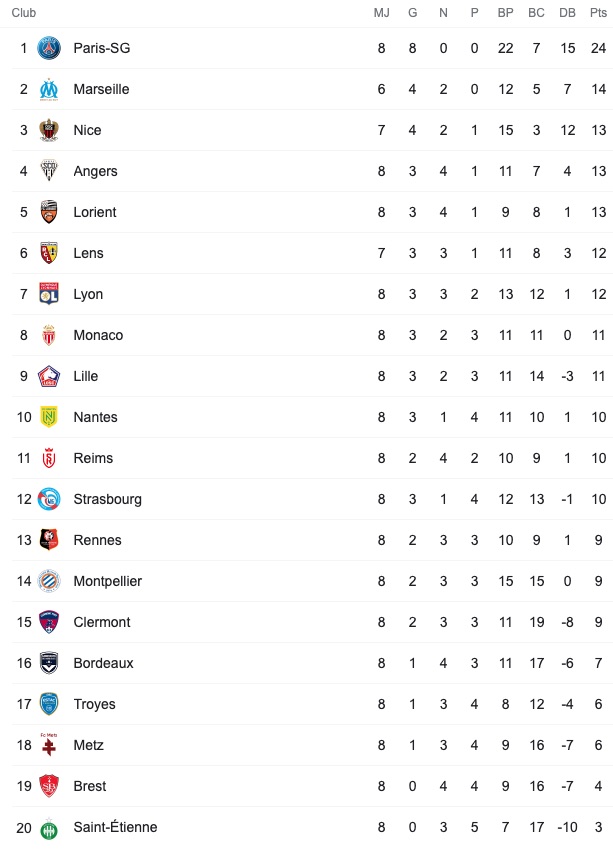613x855 pixels.
Task: Select the Montpellier team name
Action: coord(107,581)
